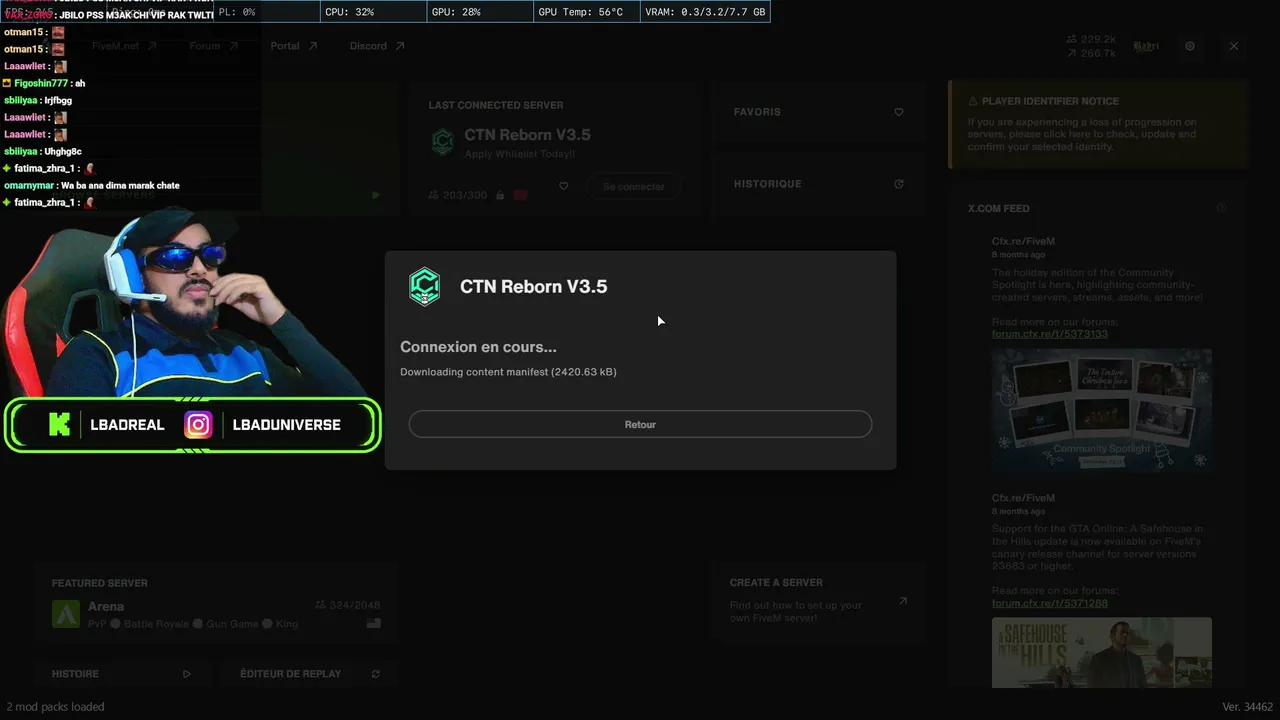The height and width of the screenshot is (720, 1280).
Task: Open the forum.cfx.re/t/5371288 link
Action: pos(1050,603)
